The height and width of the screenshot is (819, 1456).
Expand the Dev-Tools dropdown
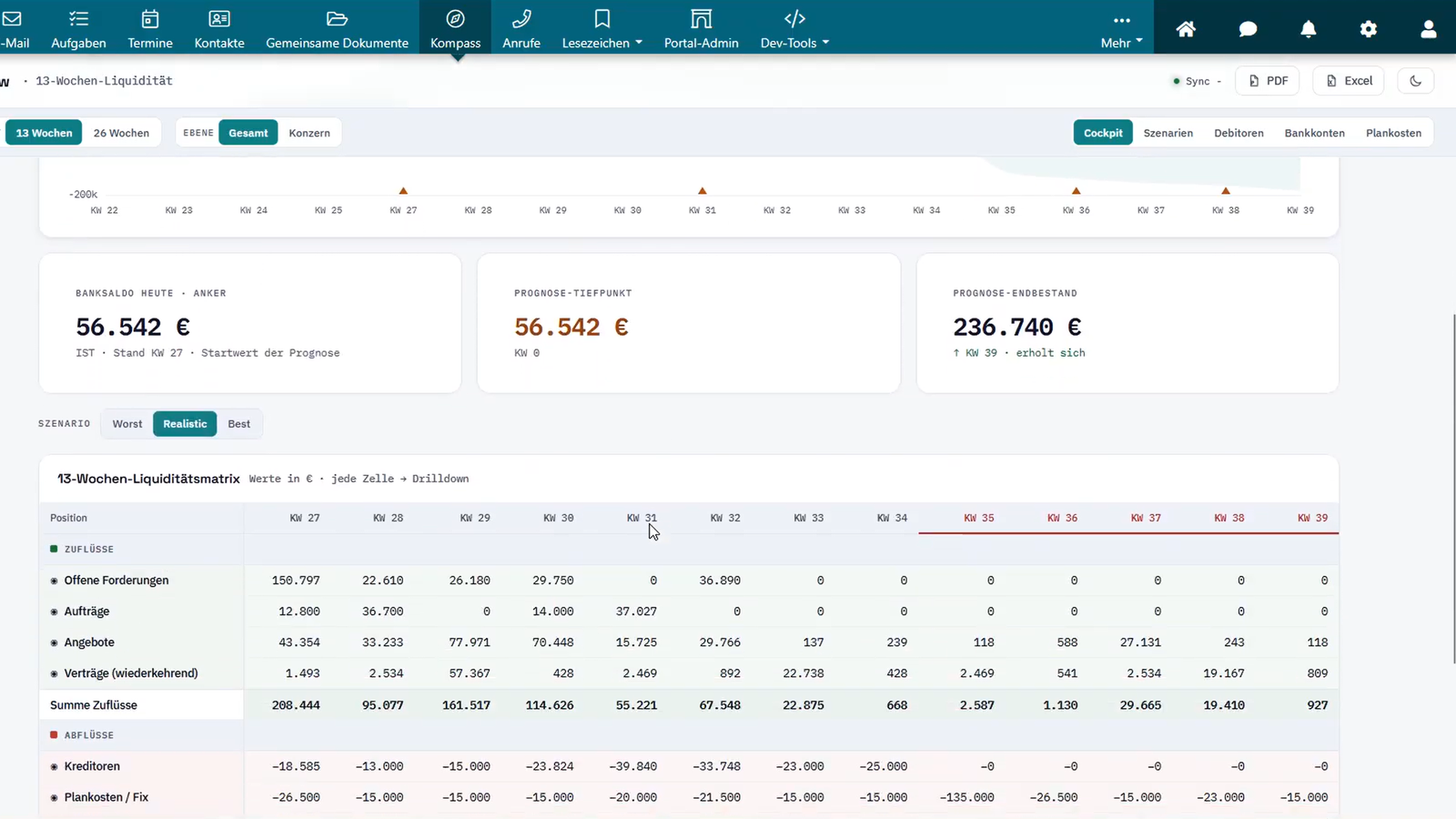[x=794, y=28]
